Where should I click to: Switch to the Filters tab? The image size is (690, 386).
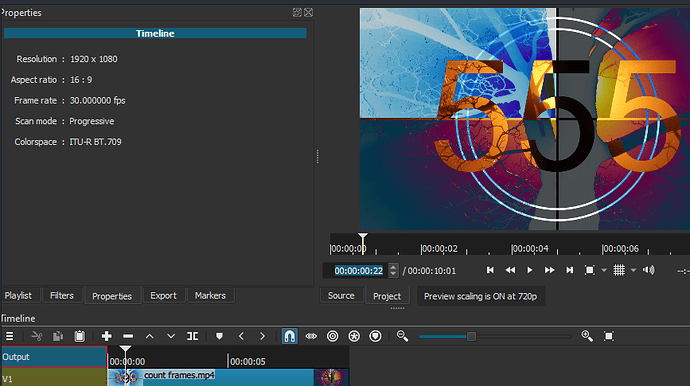62,296
